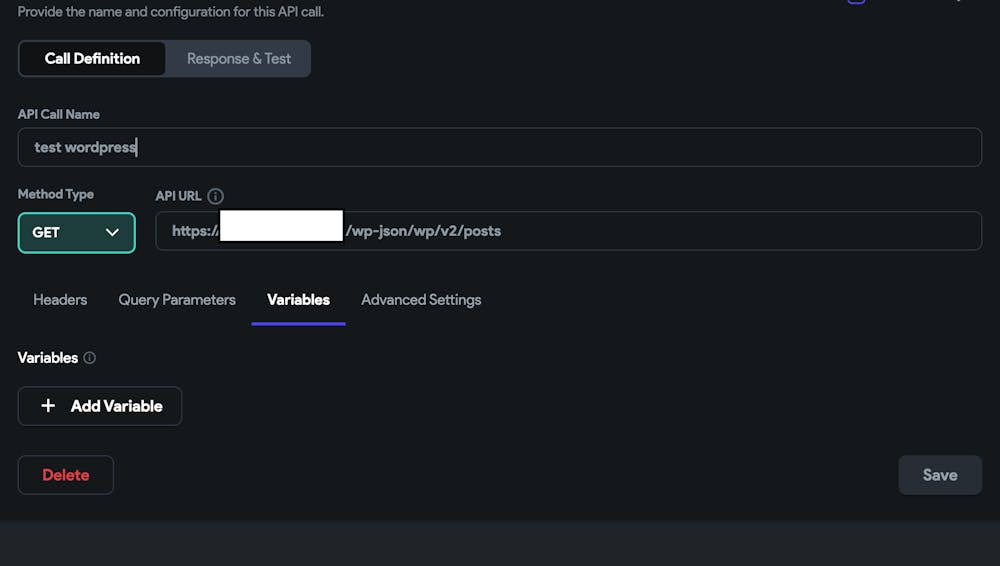The height and width of the screenshot is (566, 1000).
Task: Click into the API URL input field
Action: [660, 231]
